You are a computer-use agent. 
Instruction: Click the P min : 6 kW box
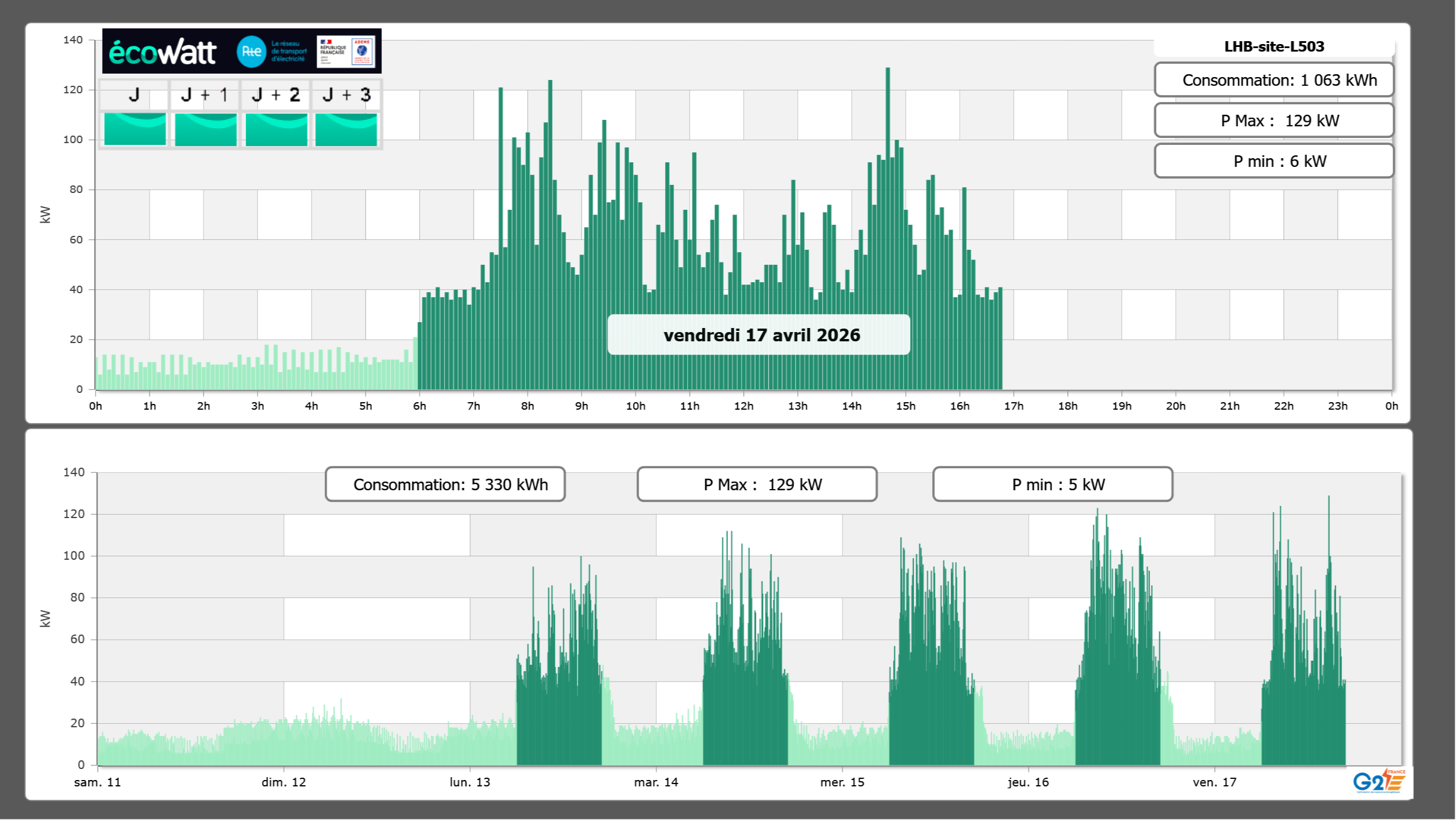[x=1273, y=161]
